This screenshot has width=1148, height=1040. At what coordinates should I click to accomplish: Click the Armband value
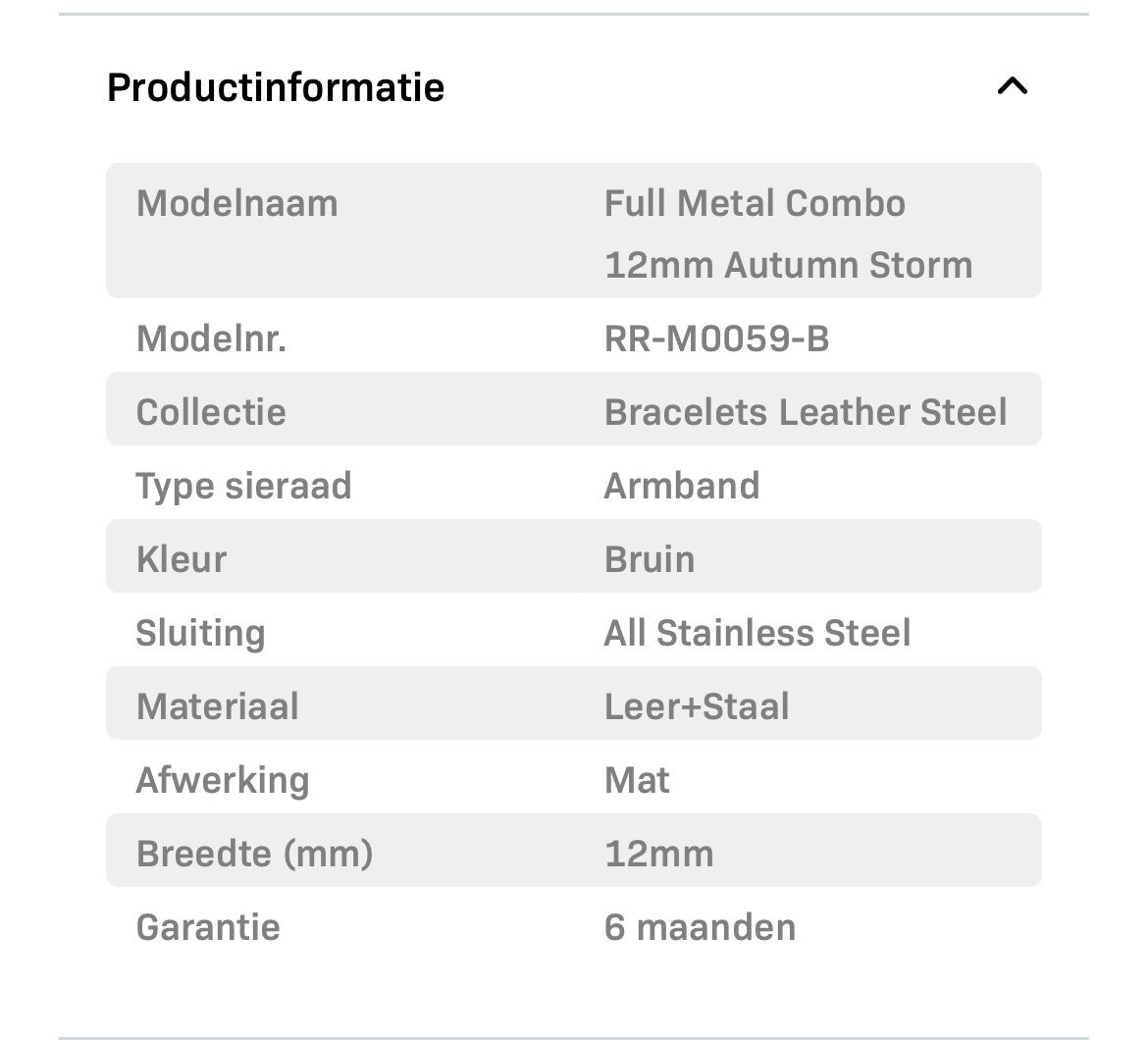tap(681, 486)
